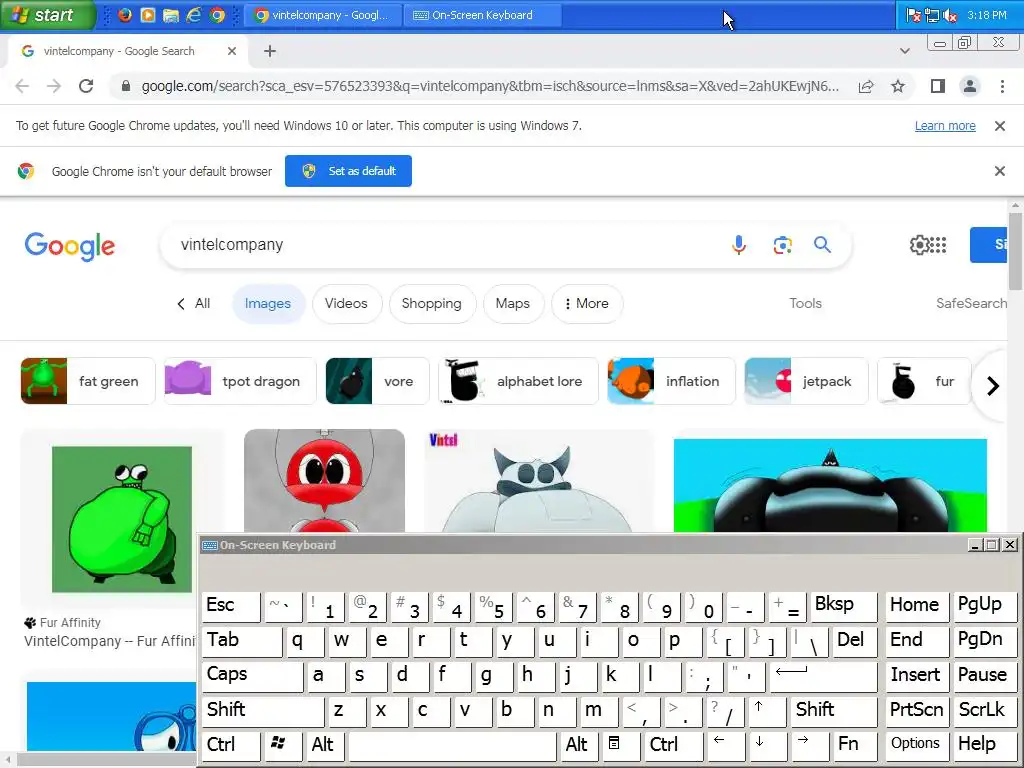Screen dimensions: 1024x768
Task: Open the Chrome profile avatar
Action: point(970,86)
